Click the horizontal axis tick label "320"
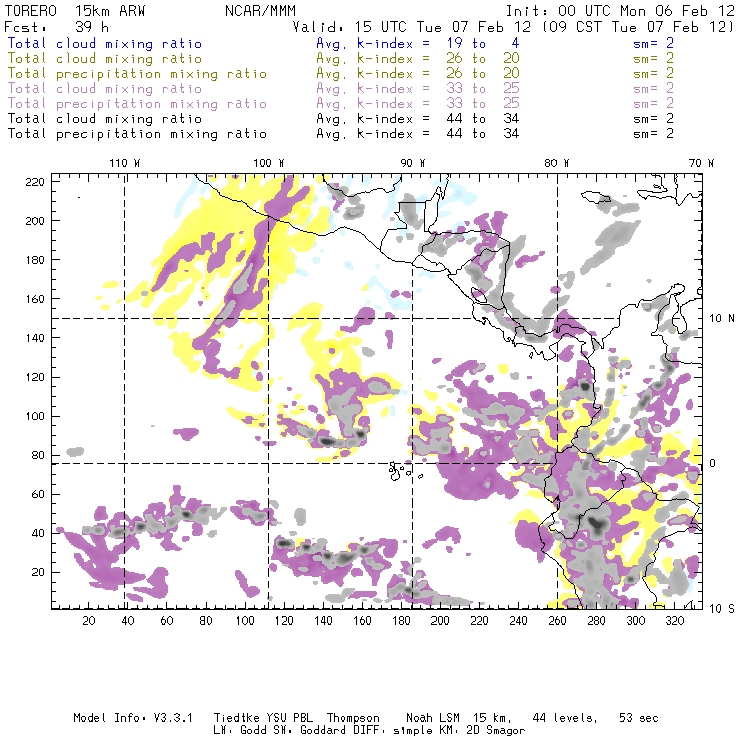Image resolution: width=740 pixels, height=740 pixels. click(674, 621)
